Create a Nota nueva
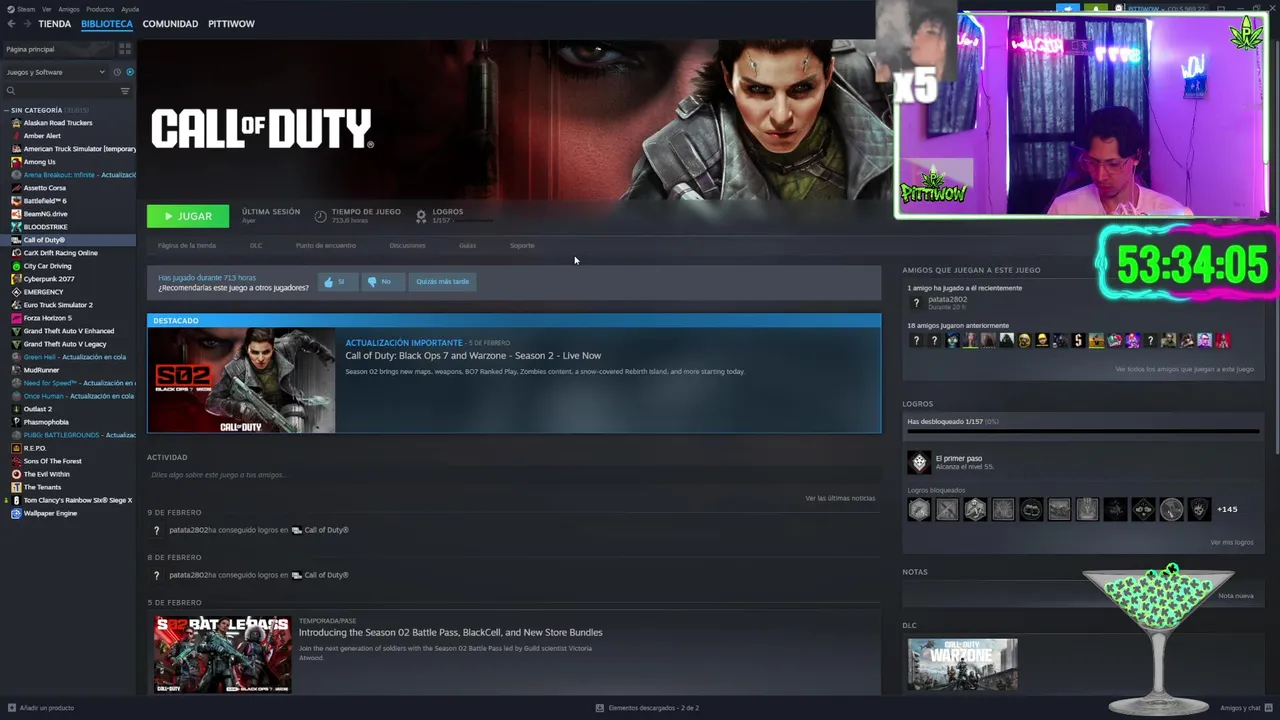1280x720 pixels. (1236, 596)
